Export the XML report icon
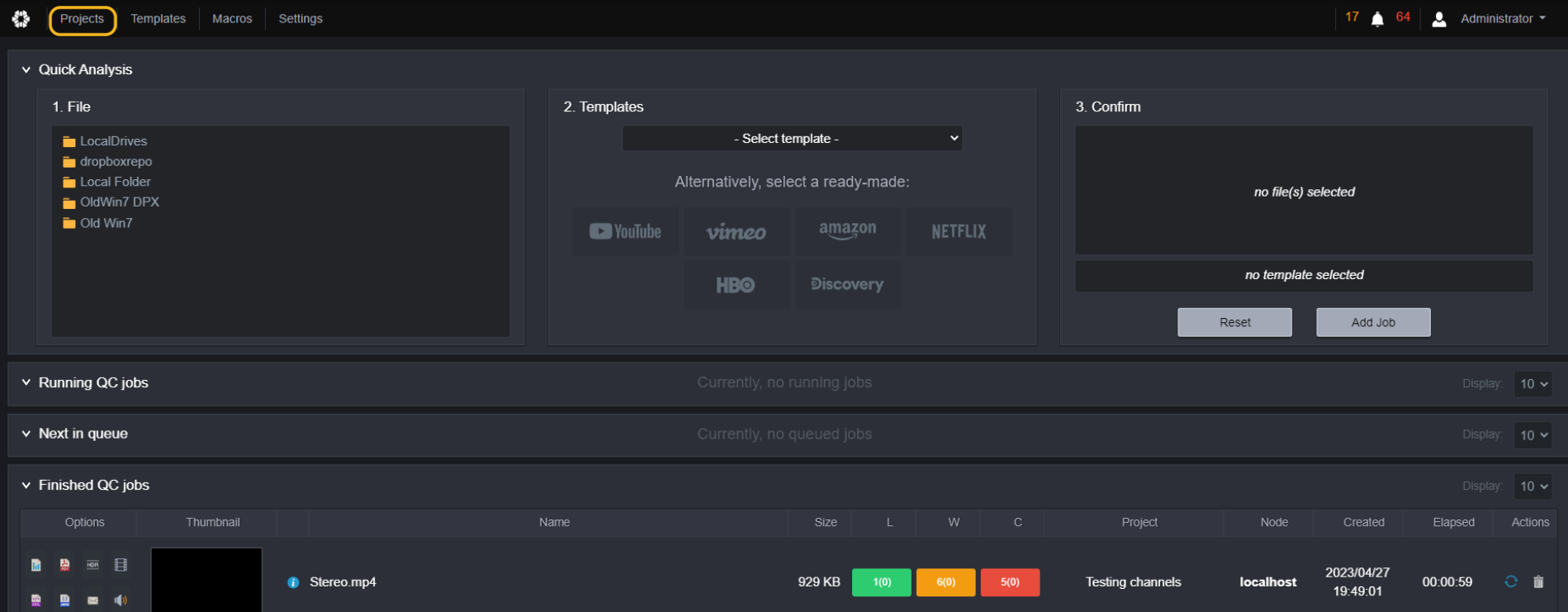1568x612 pixels. click(36, 600)
